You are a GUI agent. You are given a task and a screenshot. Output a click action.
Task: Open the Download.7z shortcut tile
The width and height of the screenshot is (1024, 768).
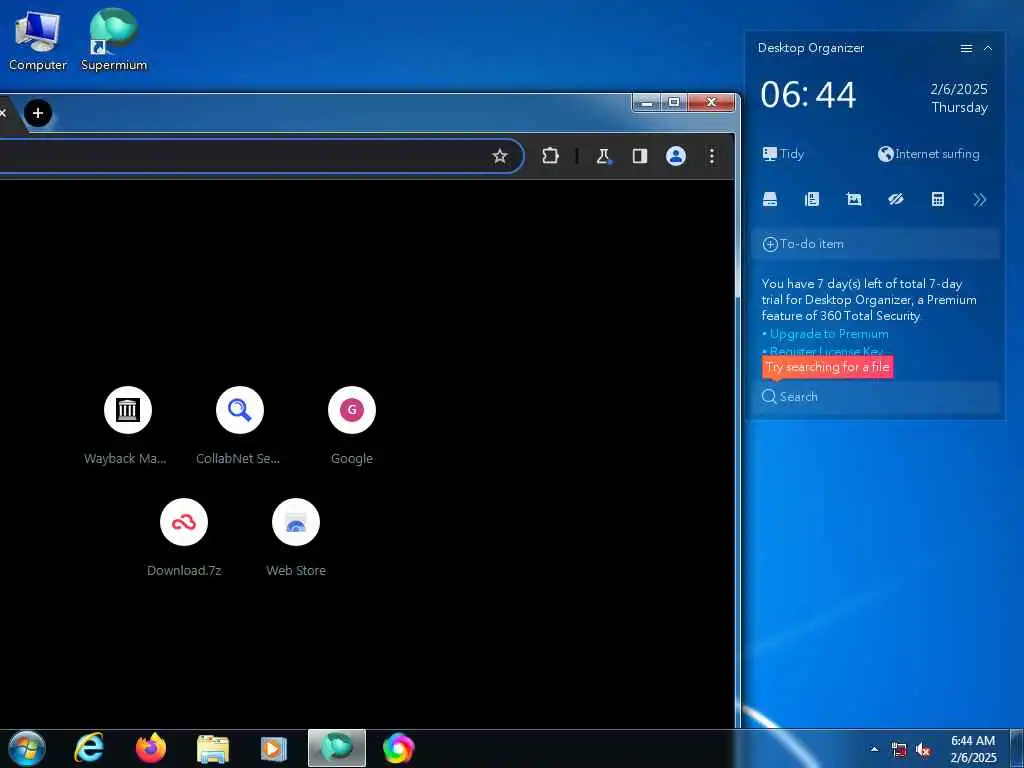click(184, 537)
